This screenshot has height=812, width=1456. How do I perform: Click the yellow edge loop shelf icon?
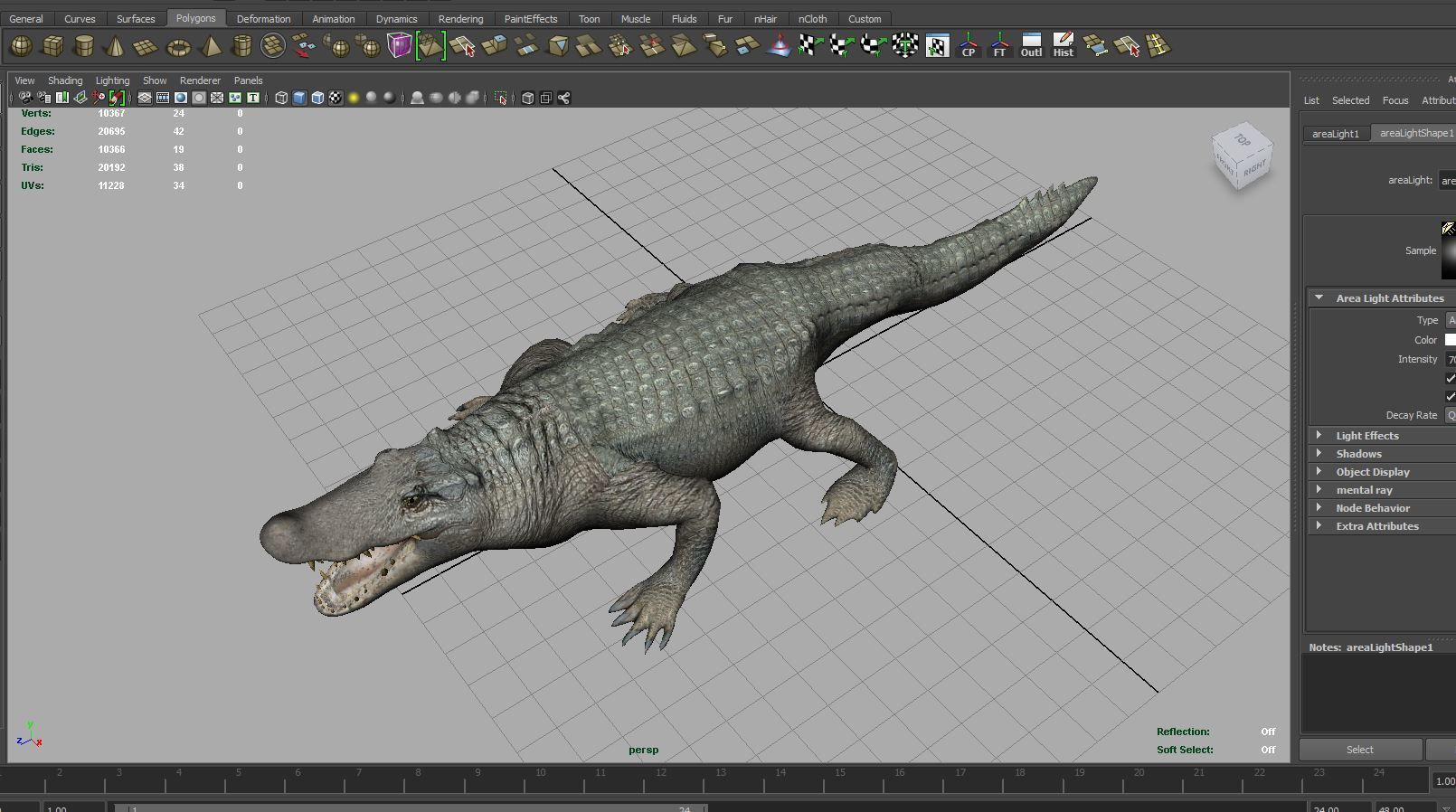coord(1158,45)
